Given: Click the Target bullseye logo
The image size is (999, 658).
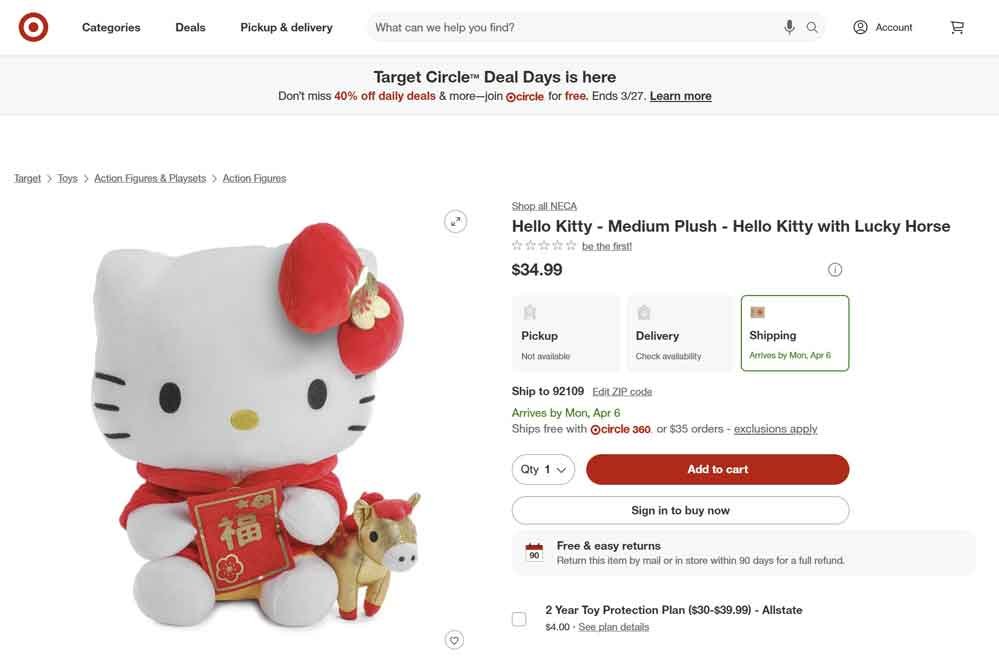Looking at the screenshot, I should click(x=33, y=26).
